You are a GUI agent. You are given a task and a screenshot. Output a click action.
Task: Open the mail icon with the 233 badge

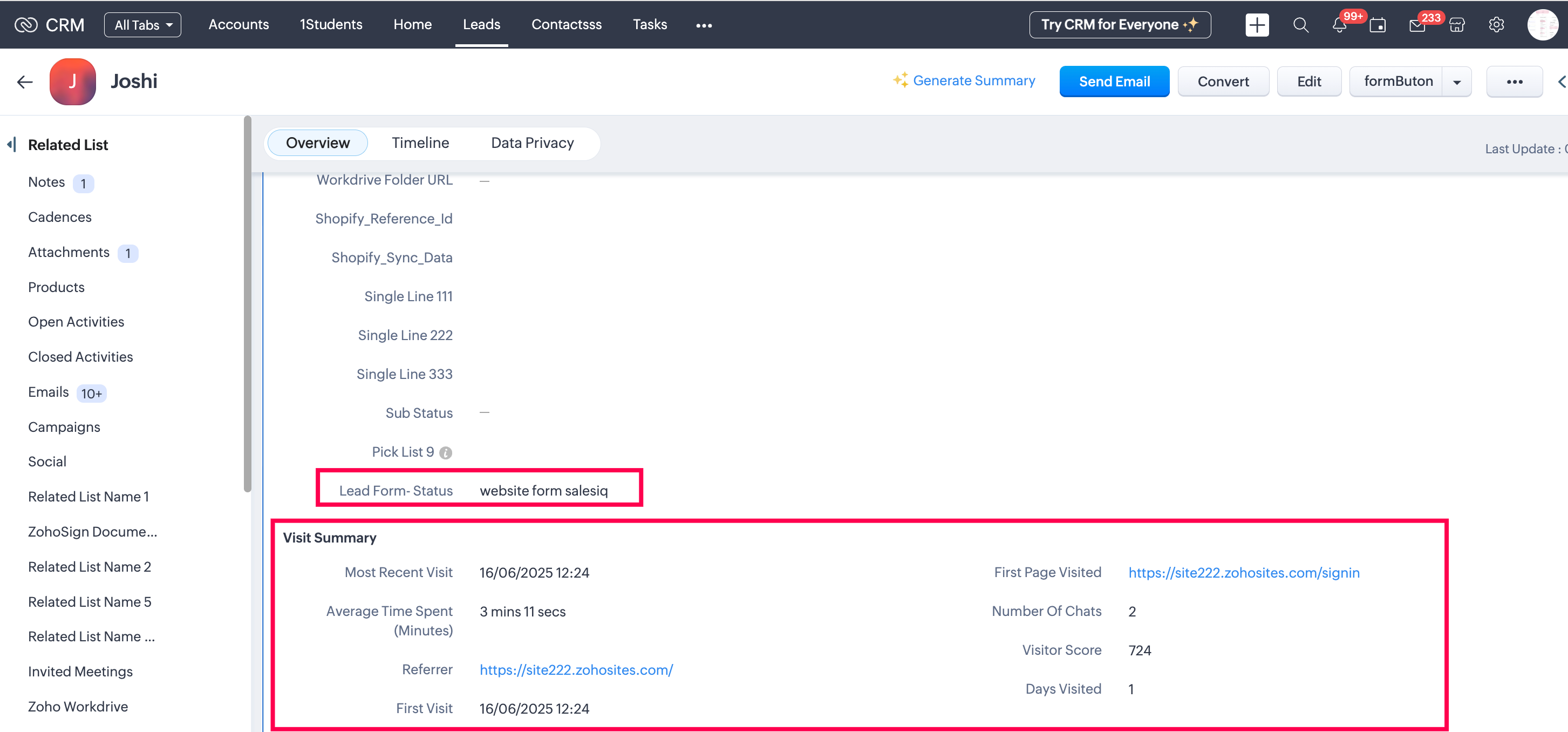(x=1417, y=25)
